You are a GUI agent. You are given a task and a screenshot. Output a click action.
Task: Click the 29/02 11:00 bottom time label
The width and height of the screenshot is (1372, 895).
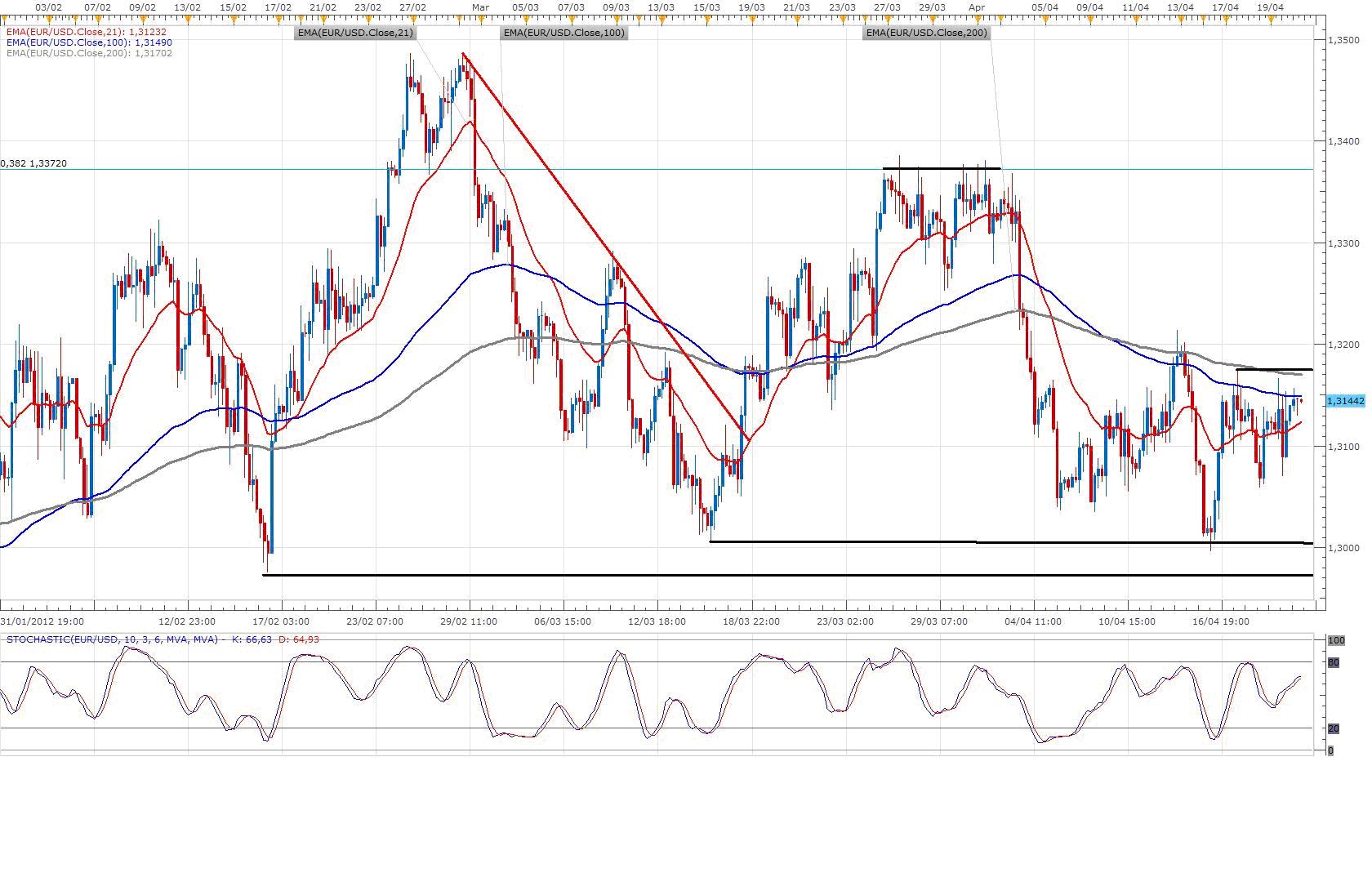(469, 621)
